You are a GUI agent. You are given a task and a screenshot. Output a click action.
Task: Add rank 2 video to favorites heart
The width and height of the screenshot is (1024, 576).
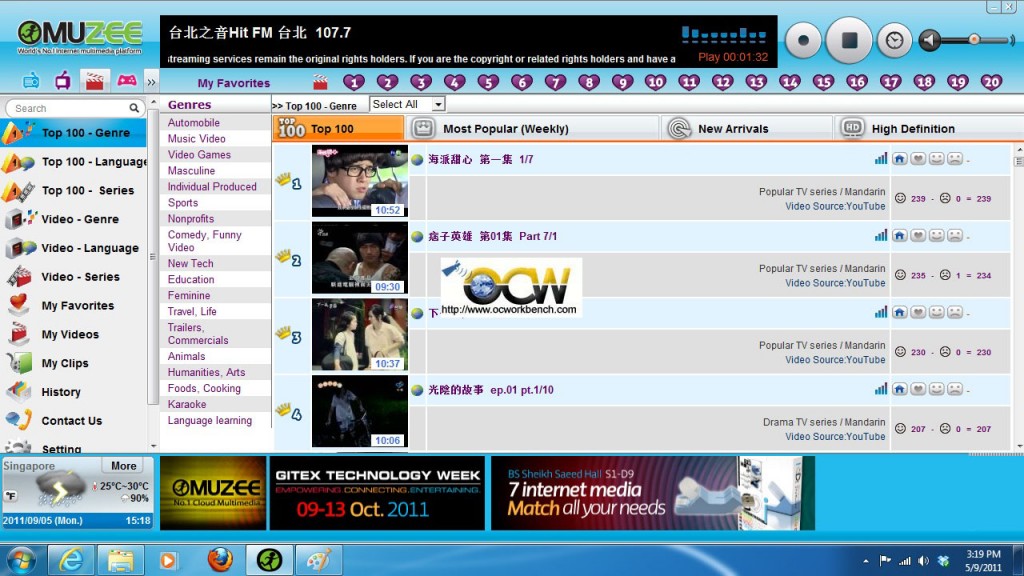click(x=918, y=236)
